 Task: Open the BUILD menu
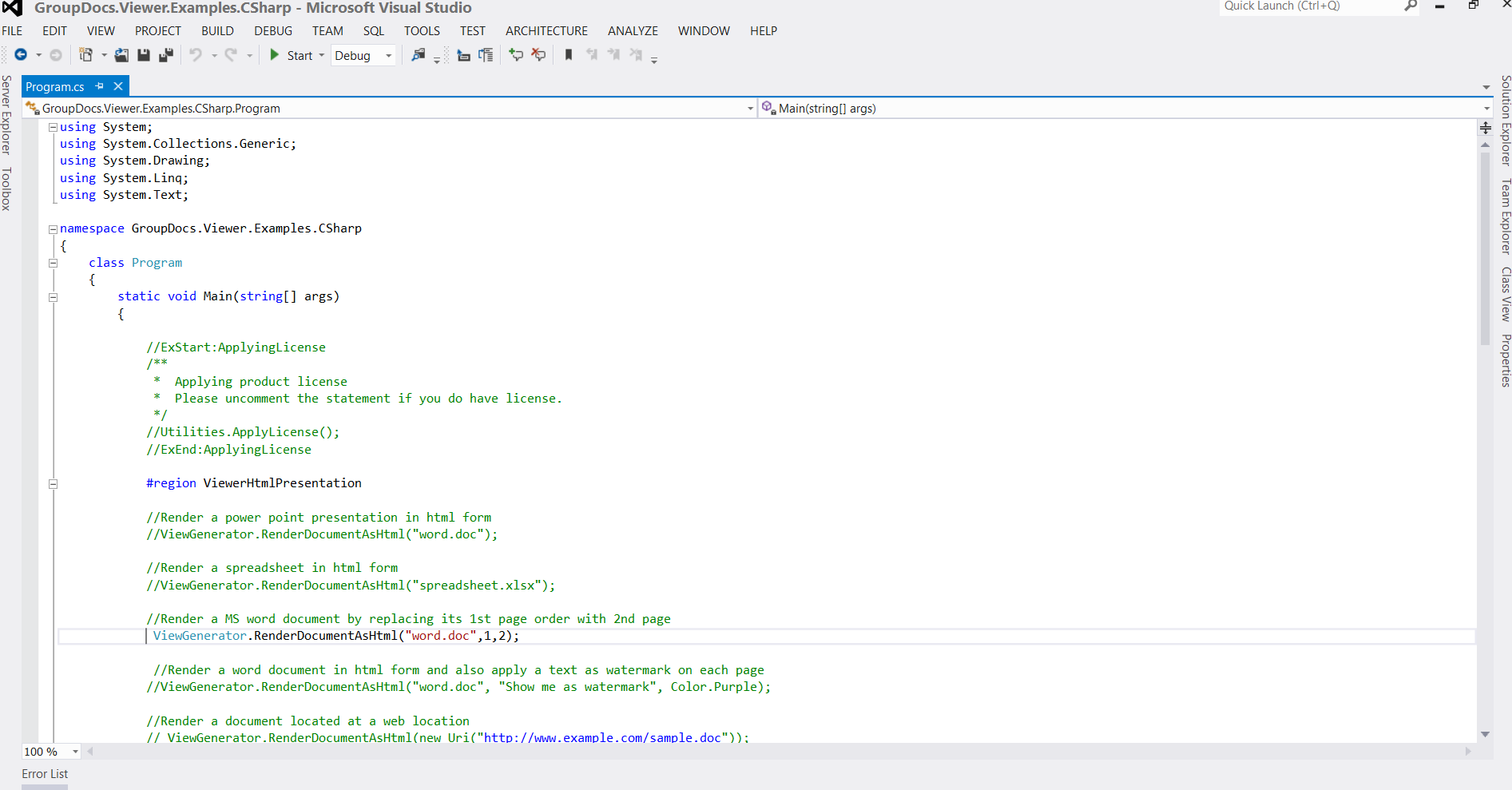[217, 31]
